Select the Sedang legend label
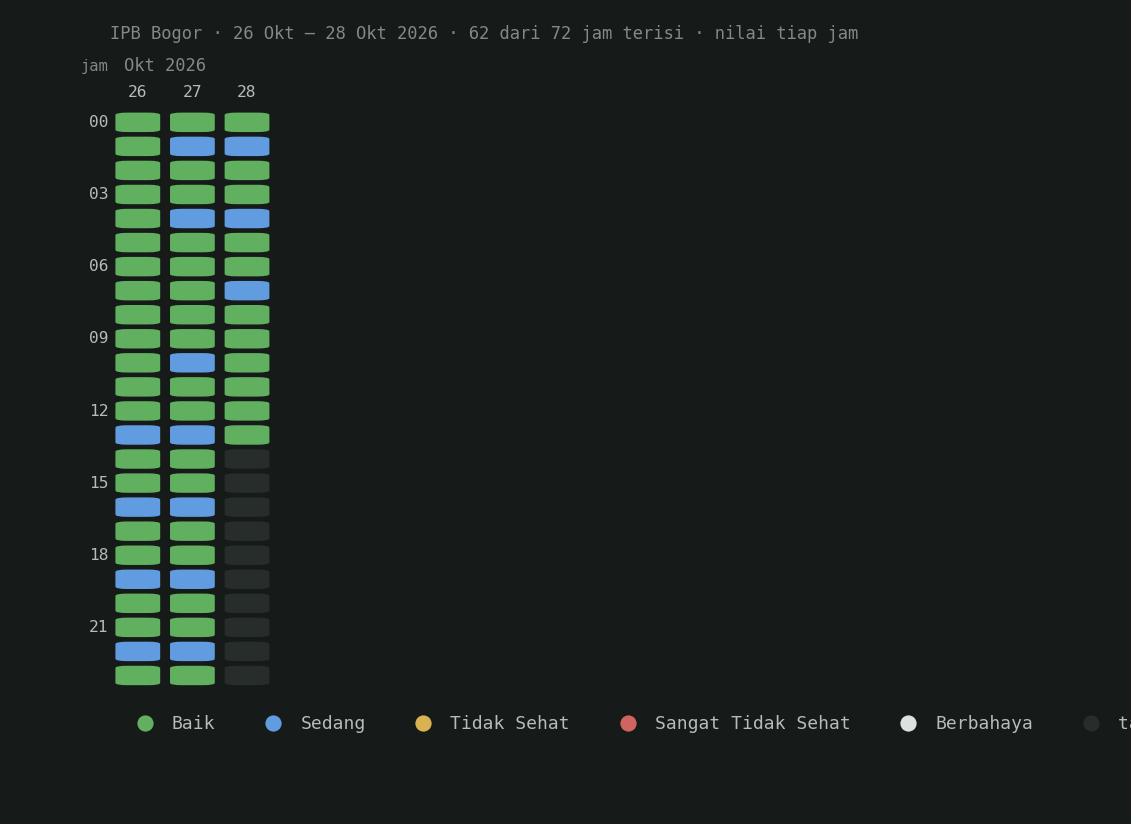Screen dimensions: 1131x824 333,723
